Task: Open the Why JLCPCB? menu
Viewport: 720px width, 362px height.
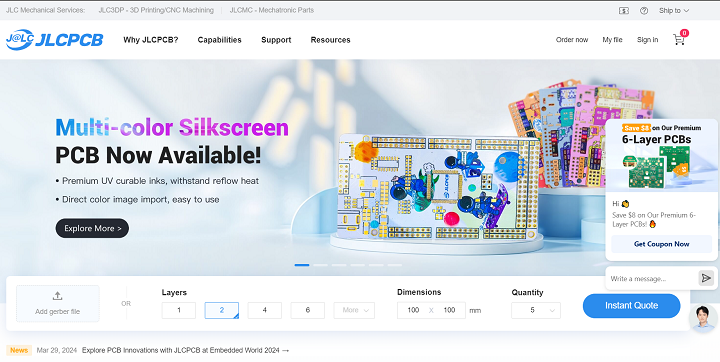Action: pos(151,40)
